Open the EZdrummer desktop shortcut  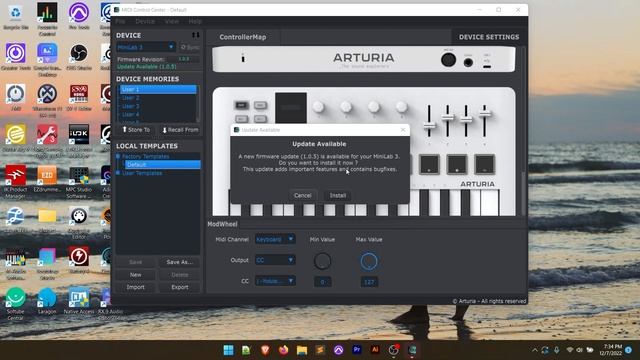(x=47, y=179)
